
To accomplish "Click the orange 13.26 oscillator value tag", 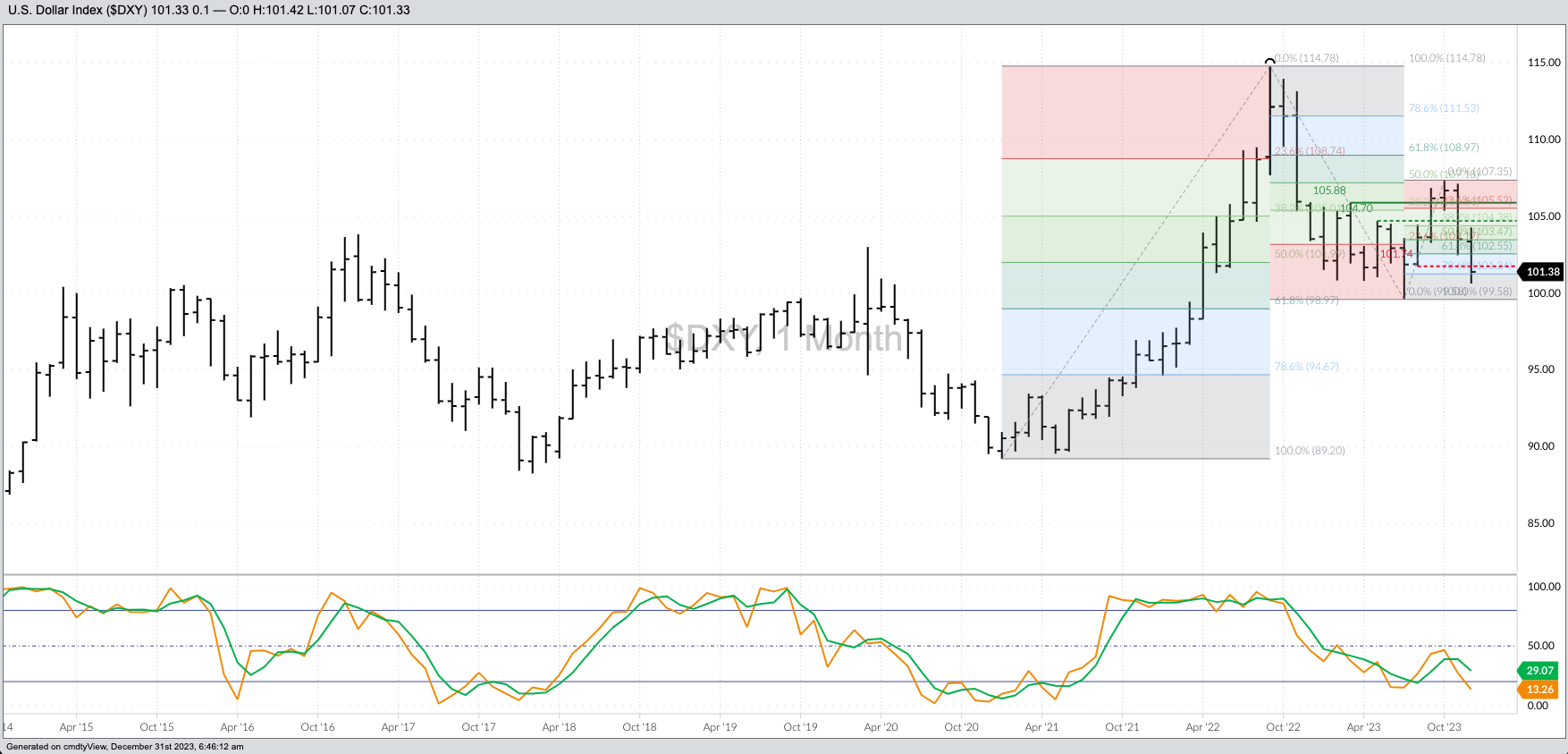I will point(1539,690).
